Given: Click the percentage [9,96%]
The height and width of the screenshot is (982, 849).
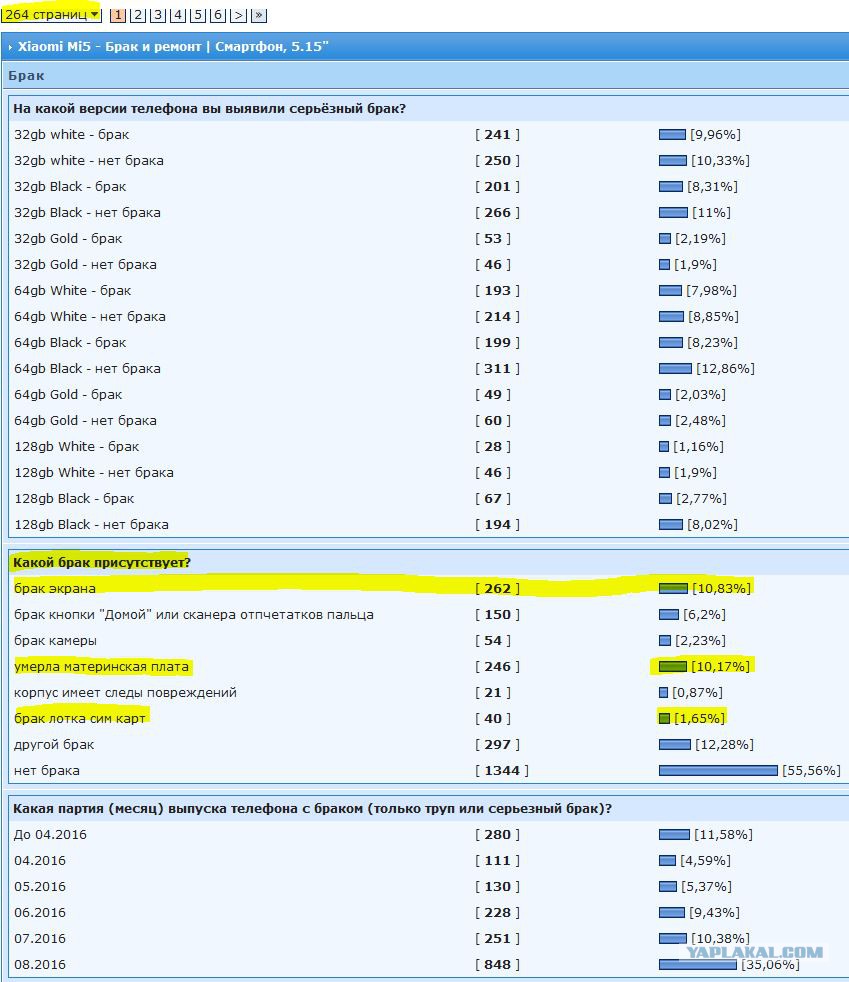Looking at the screenshot, I should coord(716,134).
